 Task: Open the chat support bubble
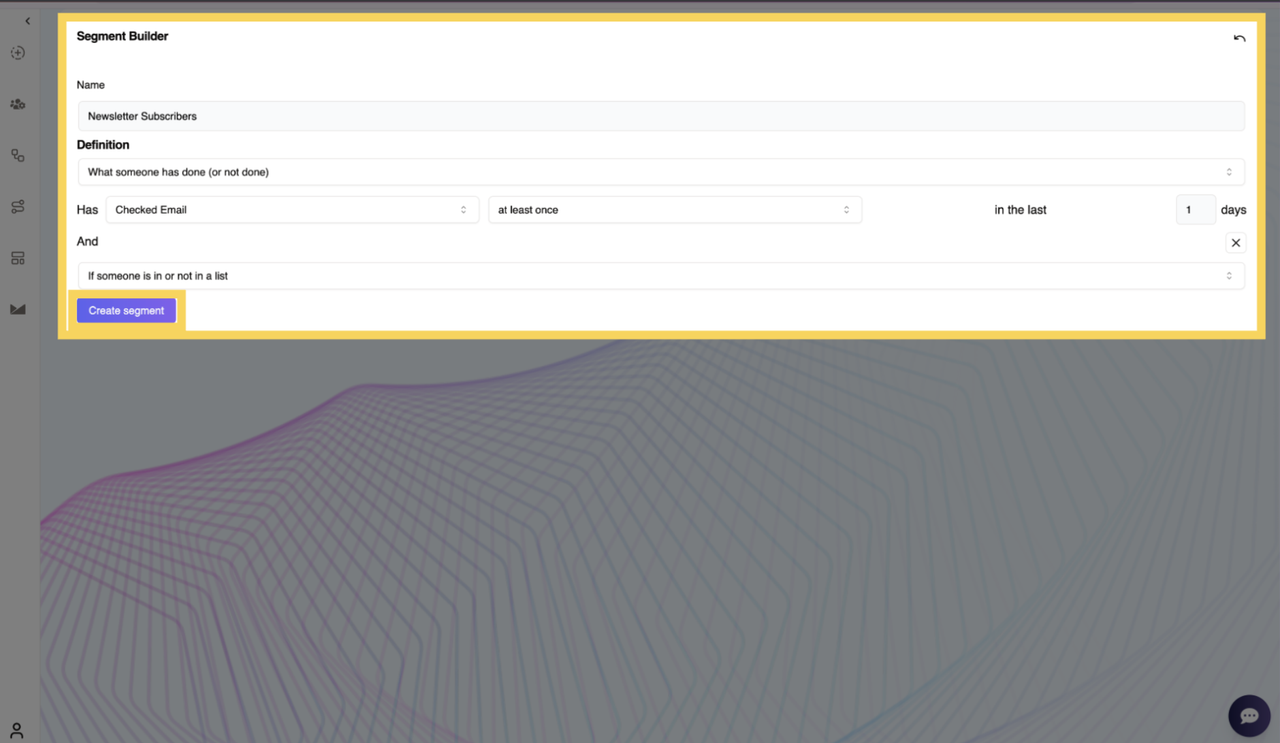(1249, 716)
